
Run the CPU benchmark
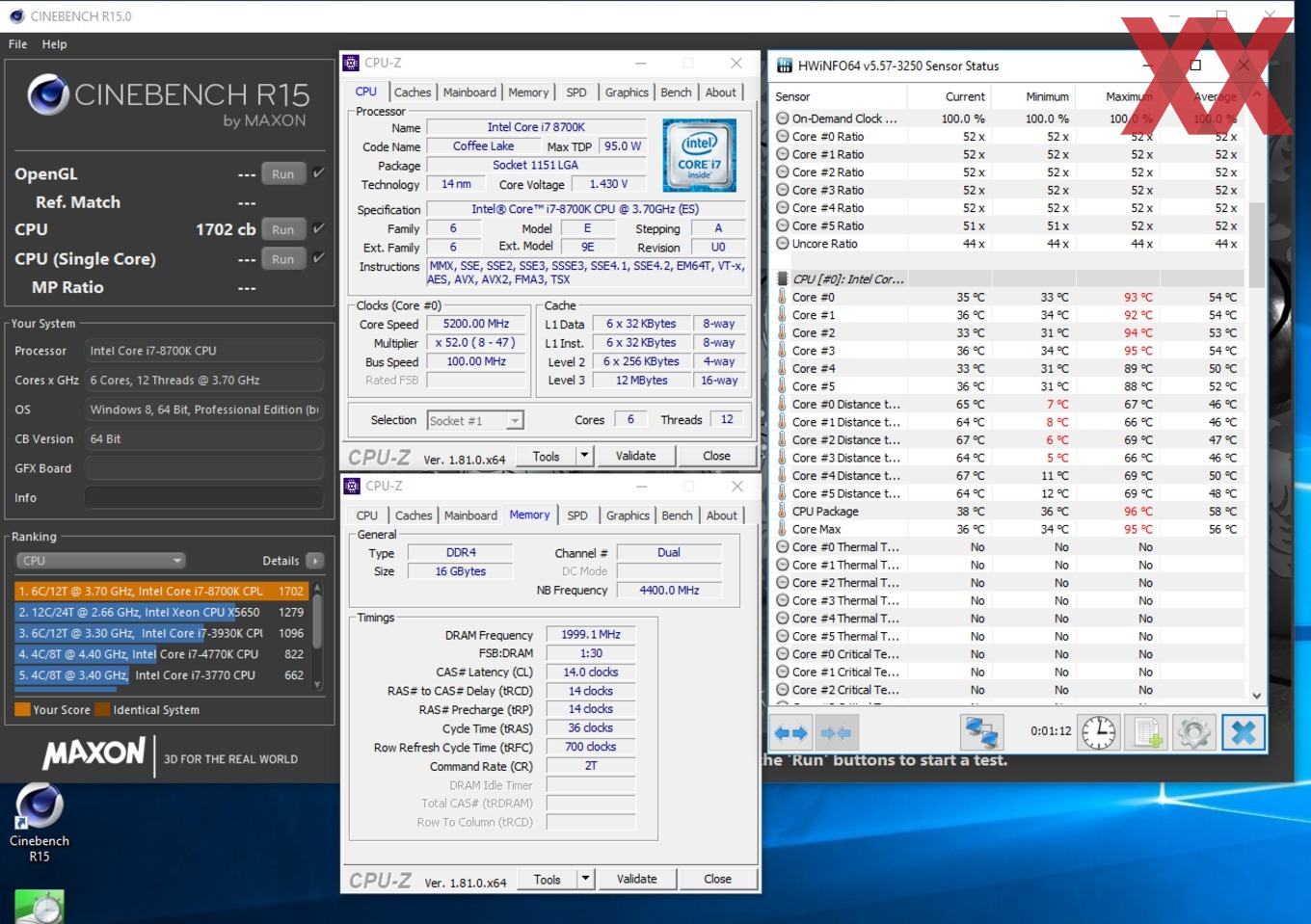click(x=282, y=230)
